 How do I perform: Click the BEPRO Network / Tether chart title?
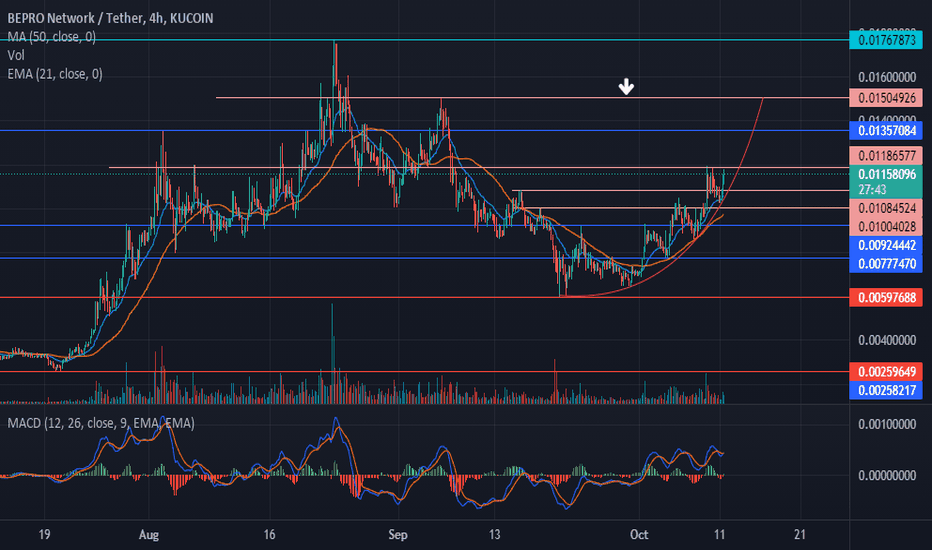[110, 18]
